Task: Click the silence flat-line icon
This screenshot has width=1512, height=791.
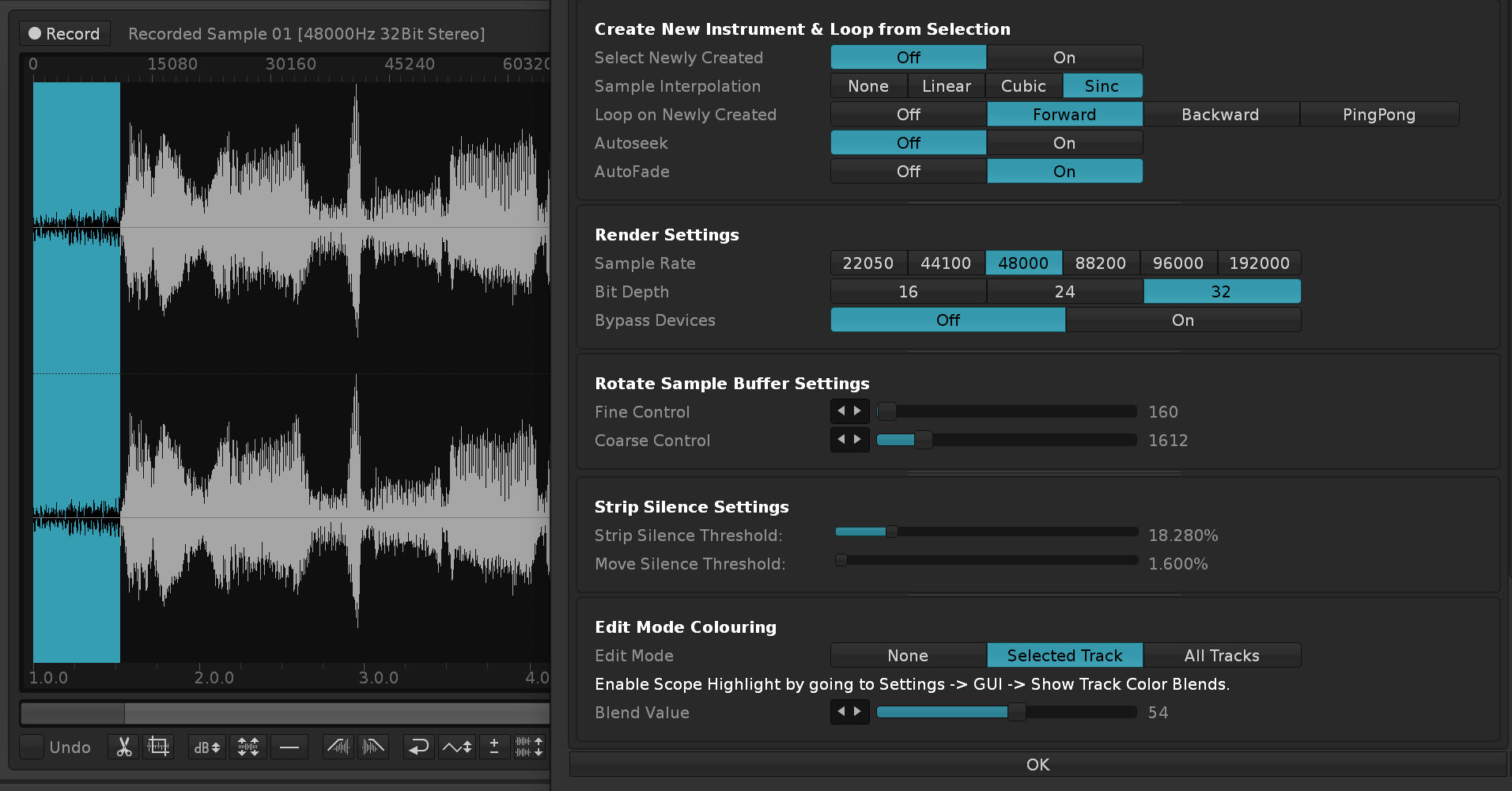Action: pyautogui.click(x=289, y=747)
